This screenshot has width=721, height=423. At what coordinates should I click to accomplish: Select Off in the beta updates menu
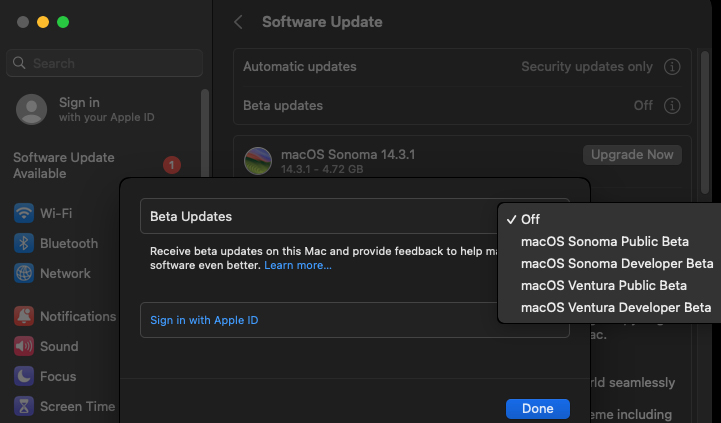(x=530, y=219)
